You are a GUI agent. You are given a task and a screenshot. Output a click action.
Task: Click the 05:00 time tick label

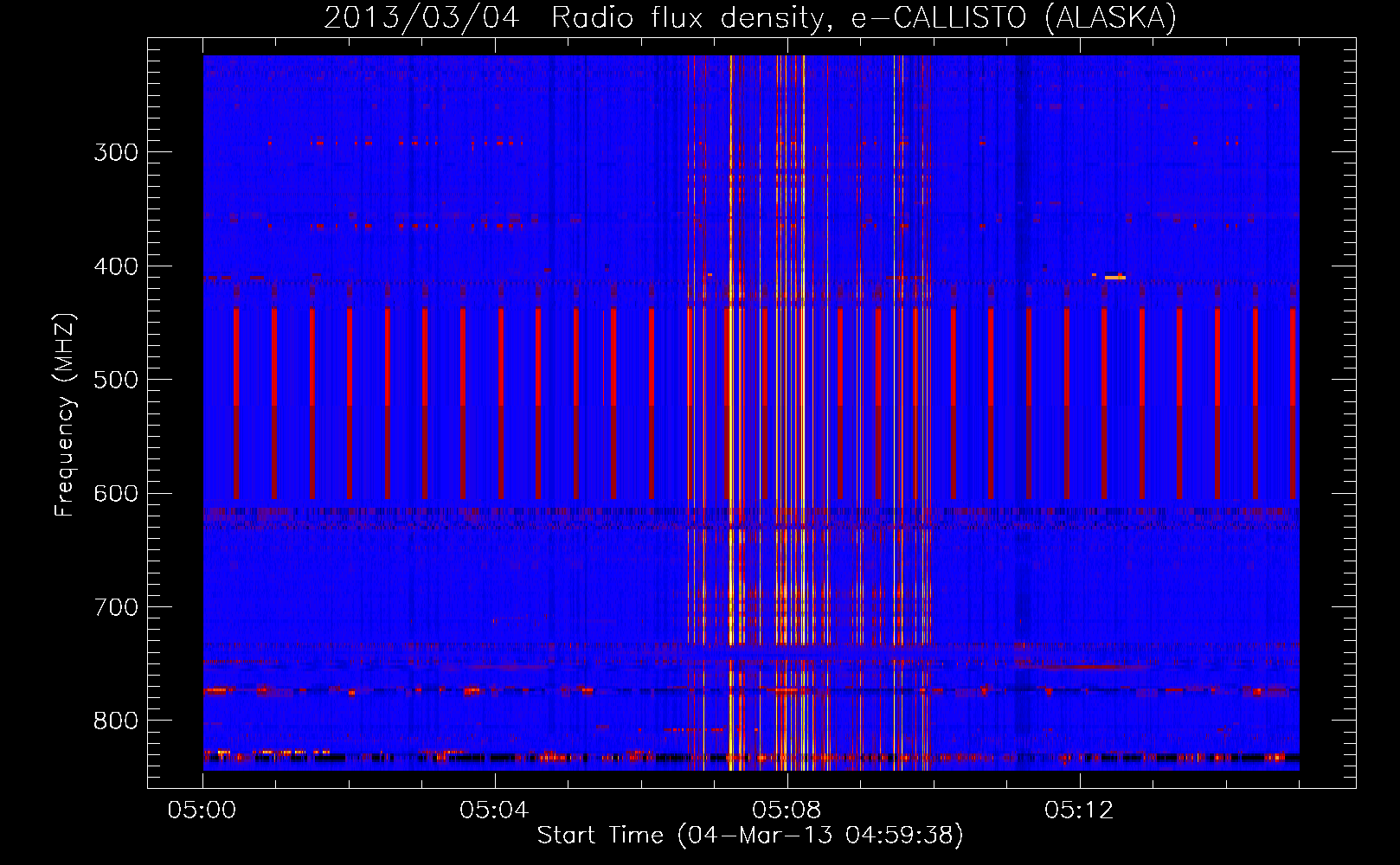pyautogui.click(x=202, y=811)
